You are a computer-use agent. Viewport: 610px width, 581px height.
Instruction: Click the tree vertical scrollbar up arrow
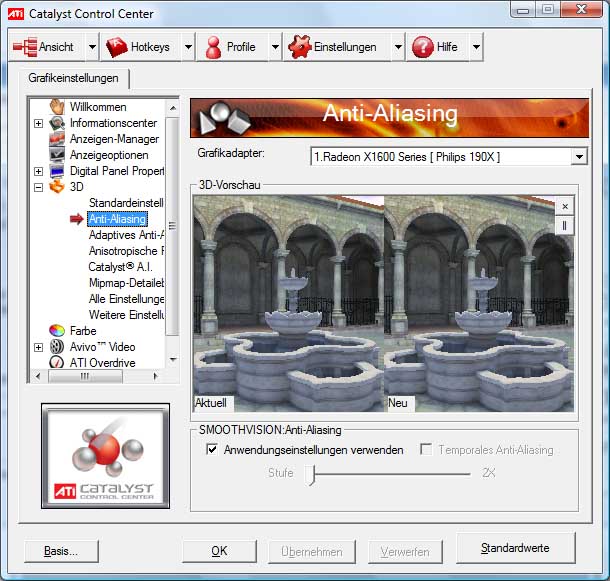[173, 108]
